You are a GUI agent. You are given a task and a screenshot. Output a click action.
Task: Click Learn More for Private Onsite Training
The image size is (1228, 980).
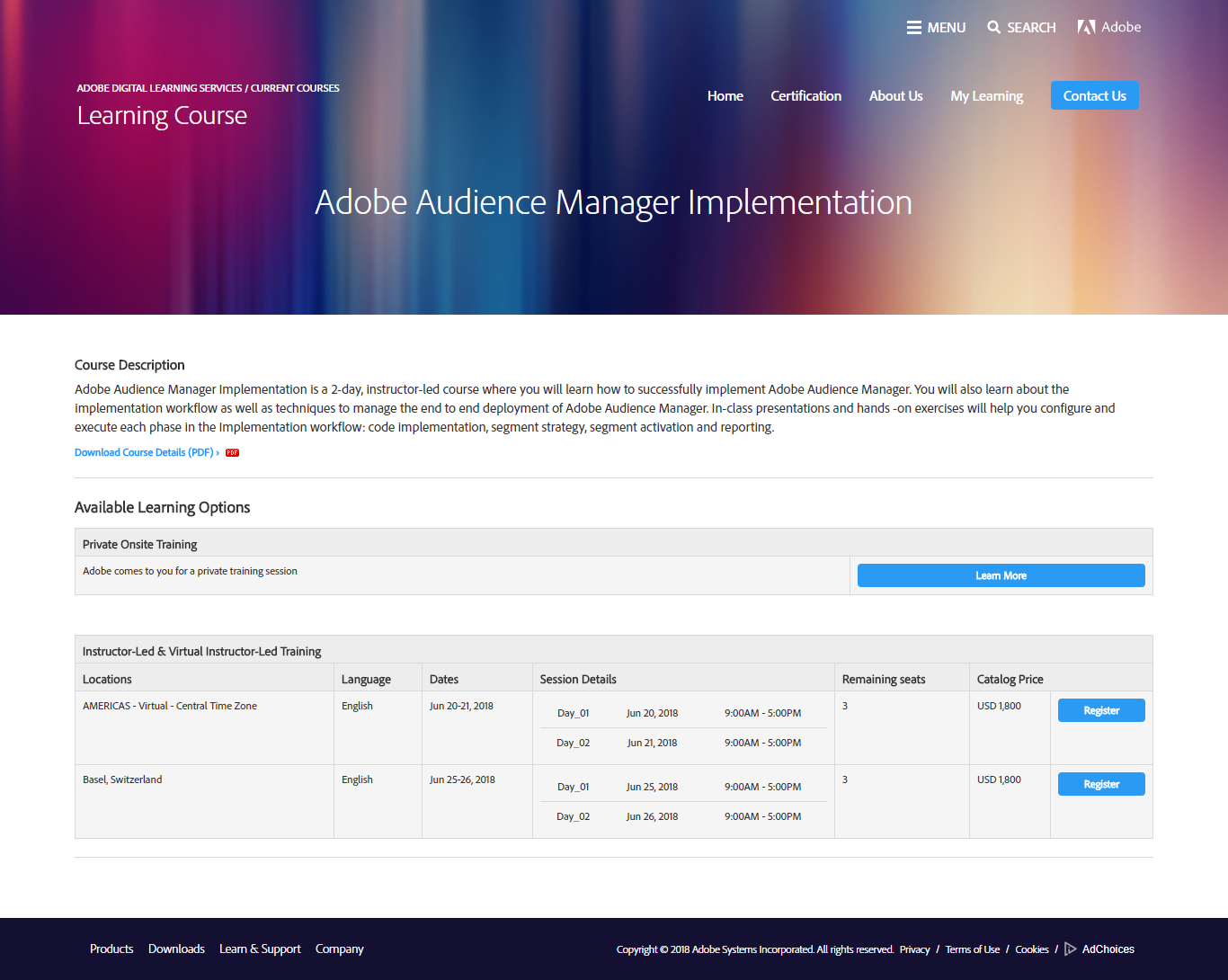coord(1001,575)
